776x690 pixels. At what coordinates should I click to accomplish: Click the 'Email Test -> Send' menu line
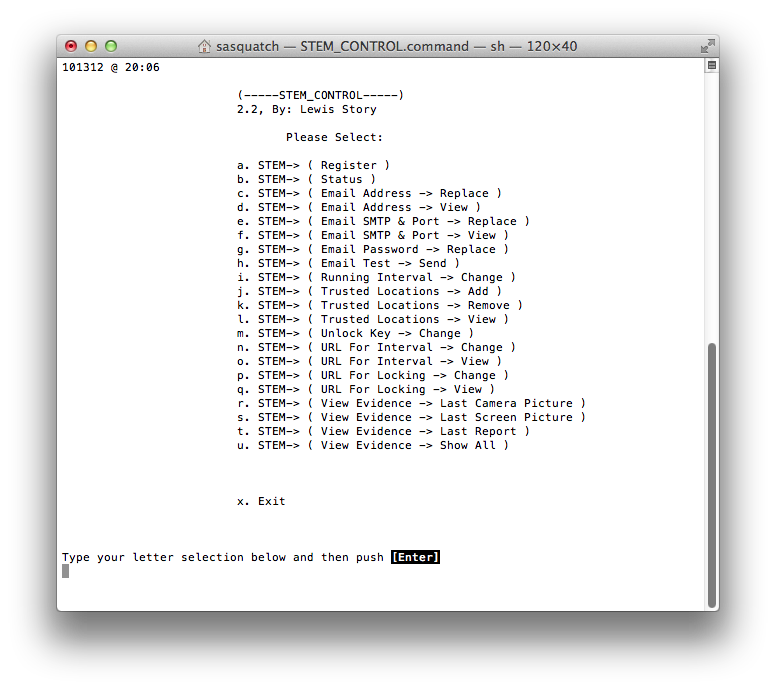coord(348,263)
